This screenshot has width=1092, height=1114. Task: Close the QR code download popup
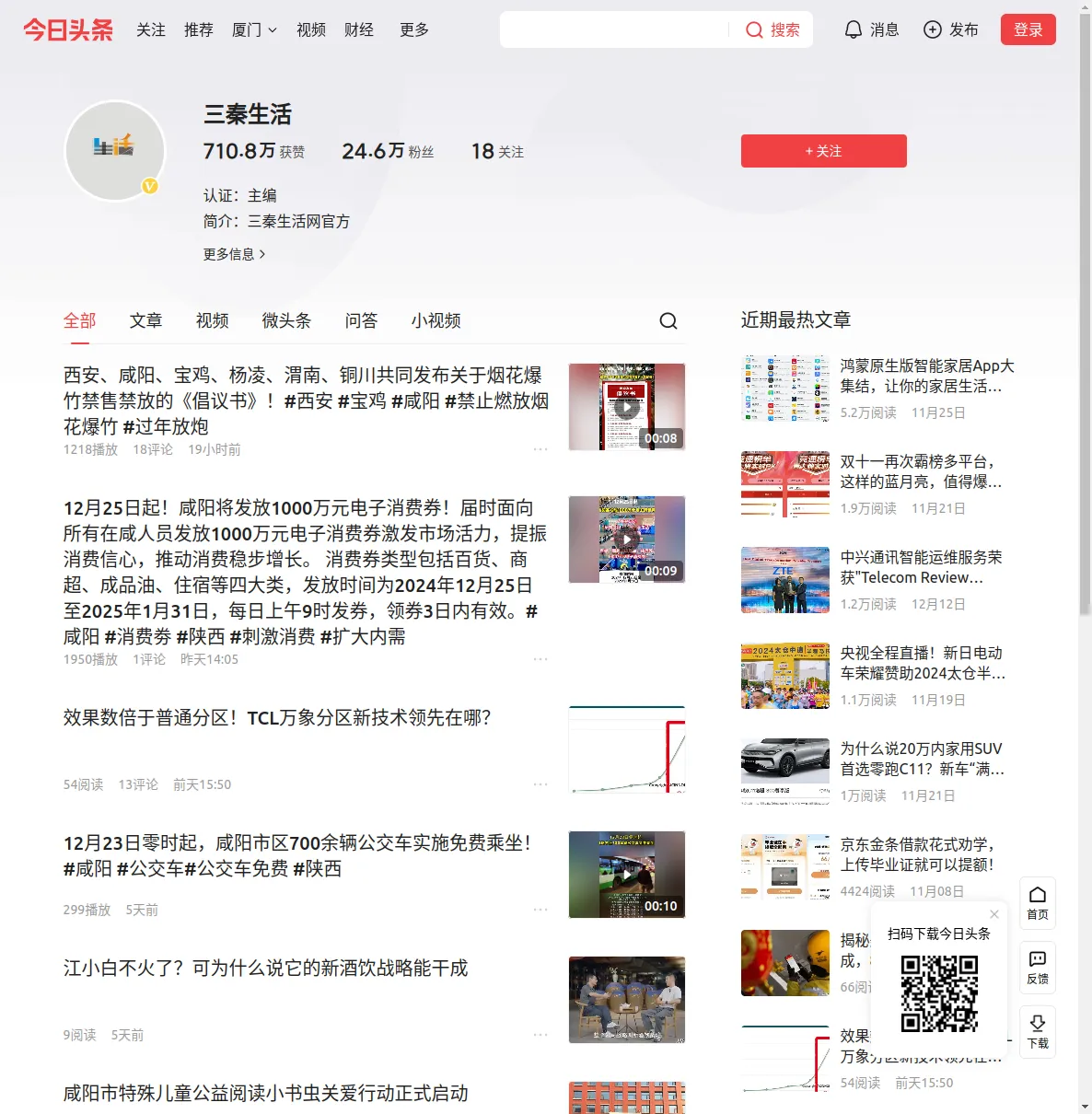[994, 914]
